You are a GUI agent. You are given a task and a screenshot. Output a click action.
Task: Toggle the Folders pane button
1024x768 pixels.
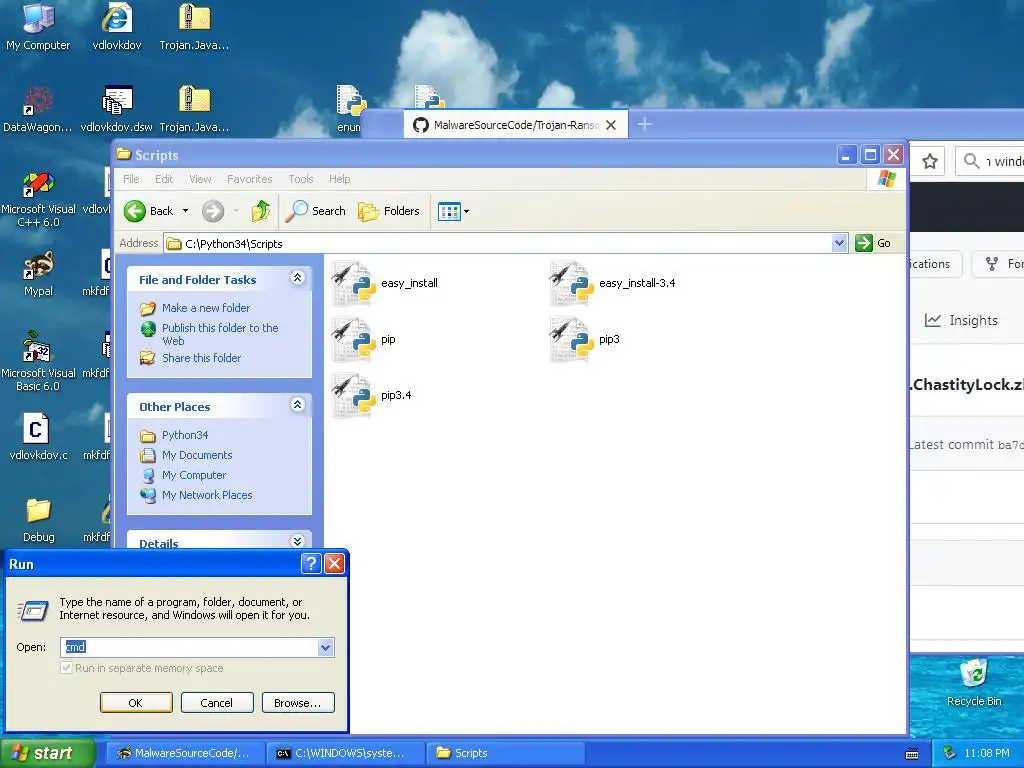coord(389,211)
